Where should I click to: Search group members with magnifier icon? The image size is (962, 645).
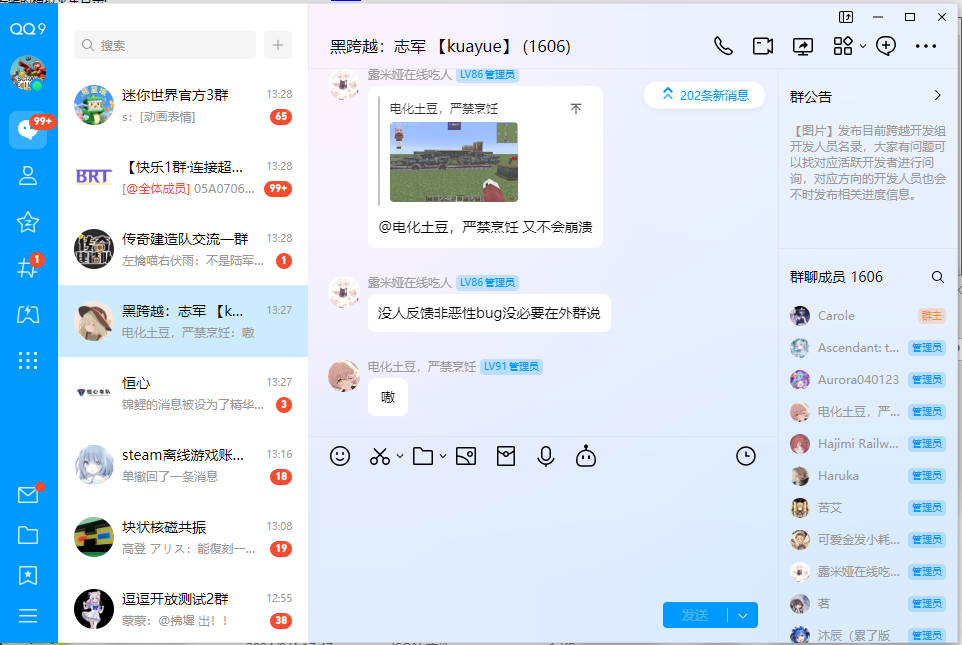tap(937, 277)
